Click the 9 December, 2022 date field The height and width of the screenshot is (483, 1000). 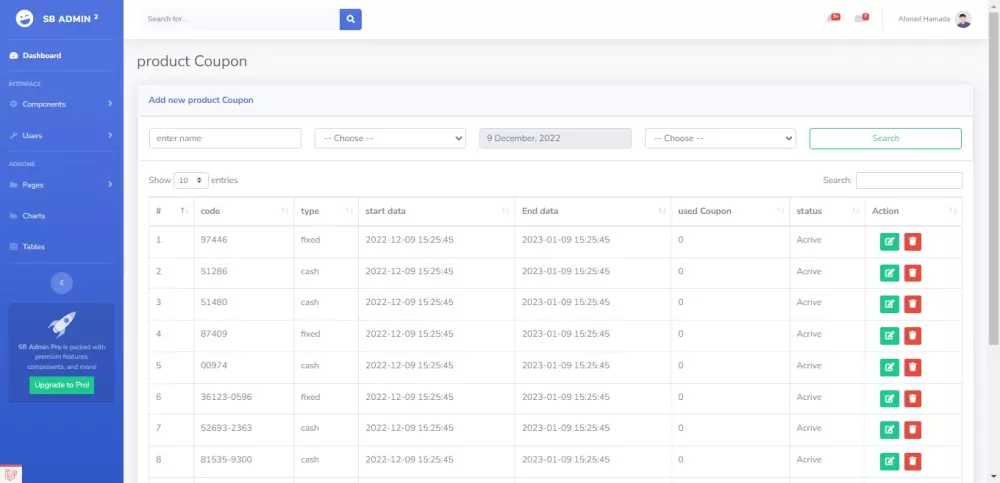(x=555, y=138)
